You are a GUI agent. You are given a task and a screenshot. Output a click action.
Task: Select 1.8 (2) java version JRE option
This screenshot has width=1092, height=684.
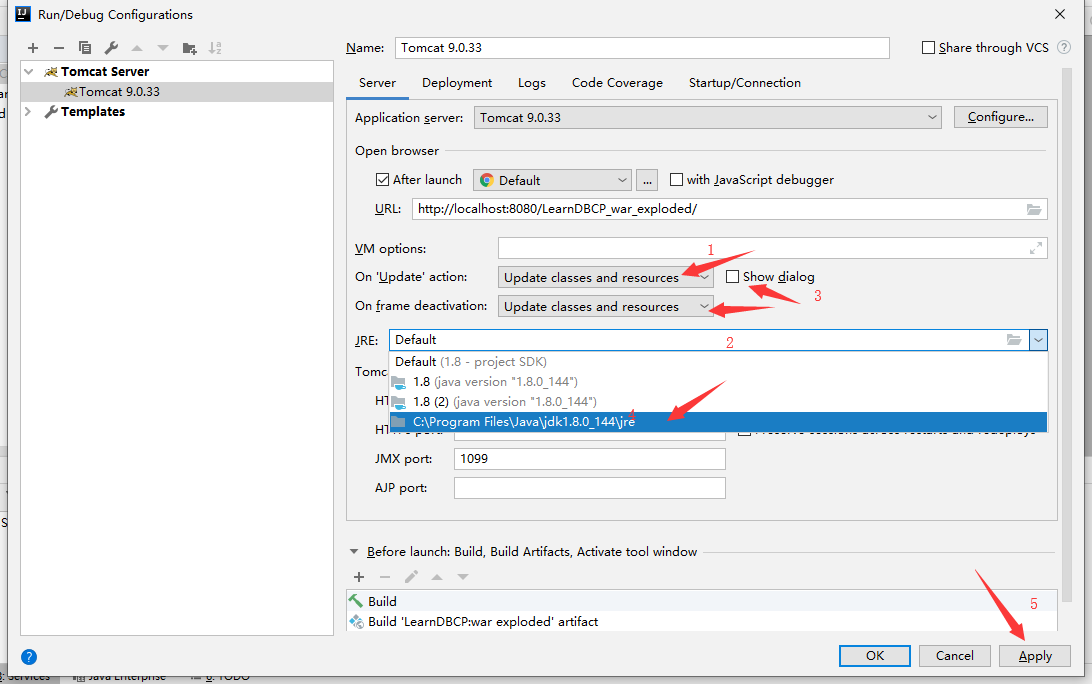[x=718, y=402]
